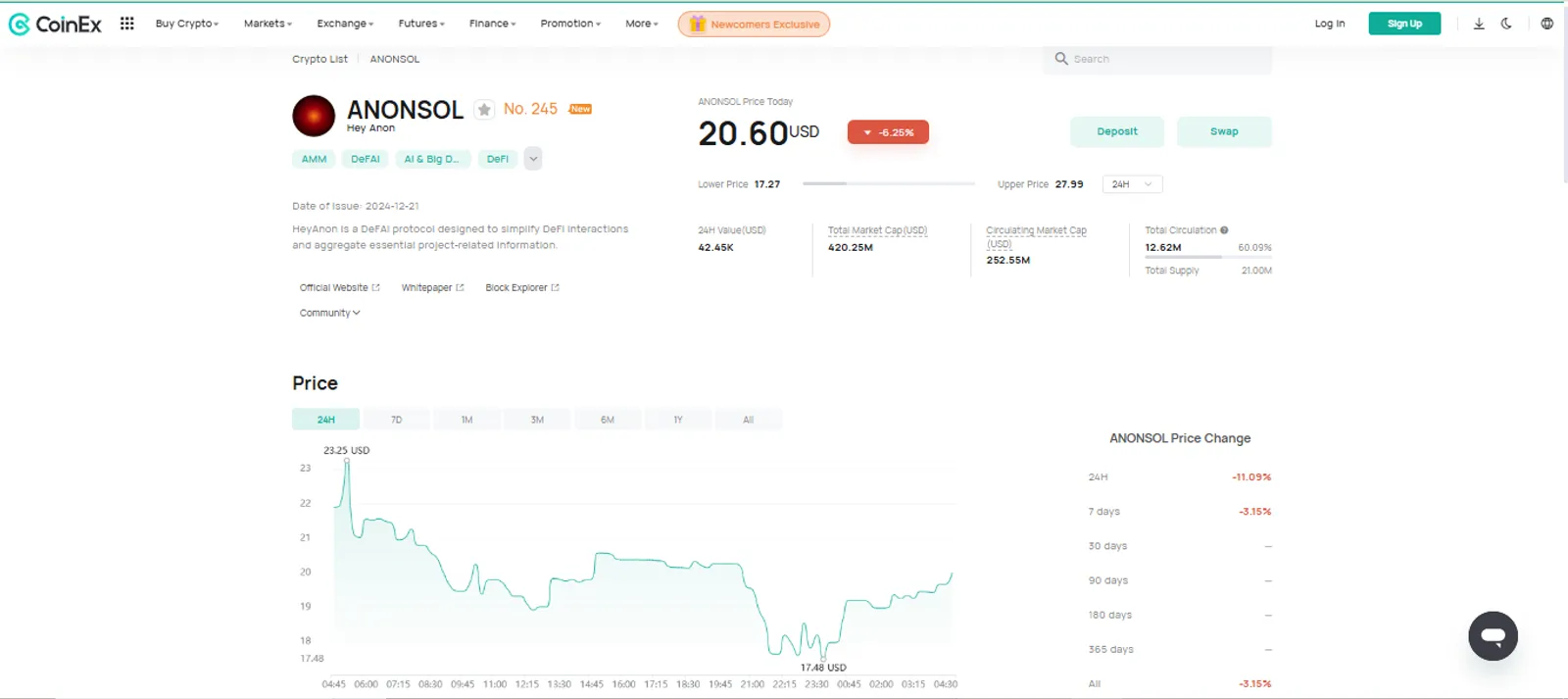The image size is (1568, 699).
Task: Open the 24H price range dropdown
Action: pyautogui.click(x=1133, y=184)
